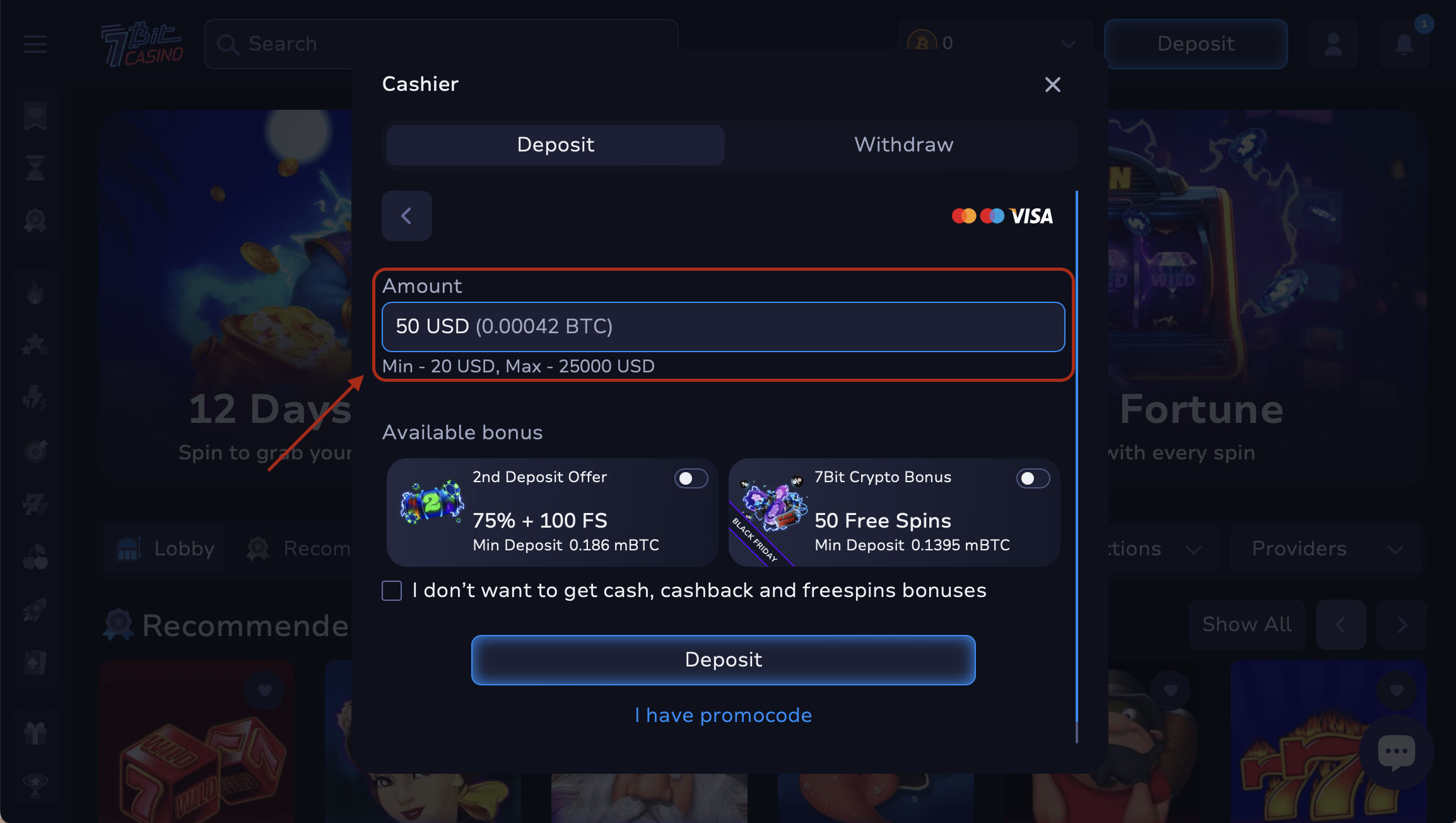
Task: Open the live chat bubble icon
Action: click(x=1397, y=752)
